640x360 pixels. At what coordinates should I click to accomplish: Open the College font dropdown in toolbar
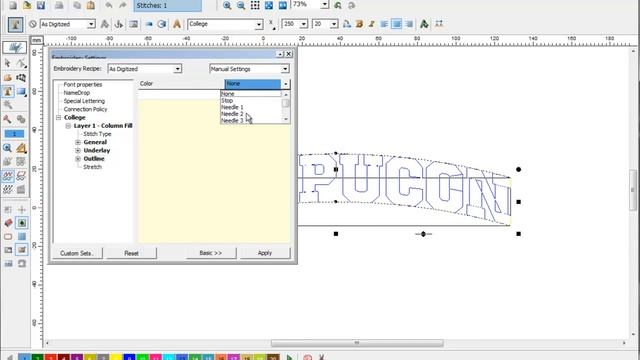click(259, 24)
